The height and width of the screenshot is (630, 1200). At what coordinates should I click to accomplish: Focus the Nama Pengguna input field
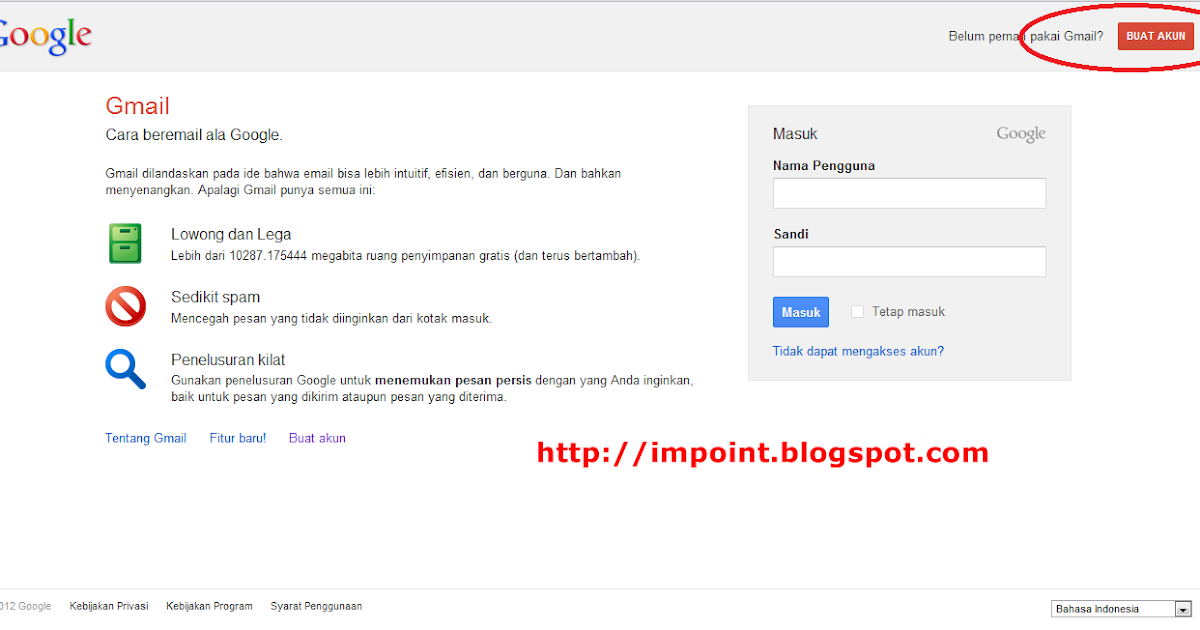point(909,193)
